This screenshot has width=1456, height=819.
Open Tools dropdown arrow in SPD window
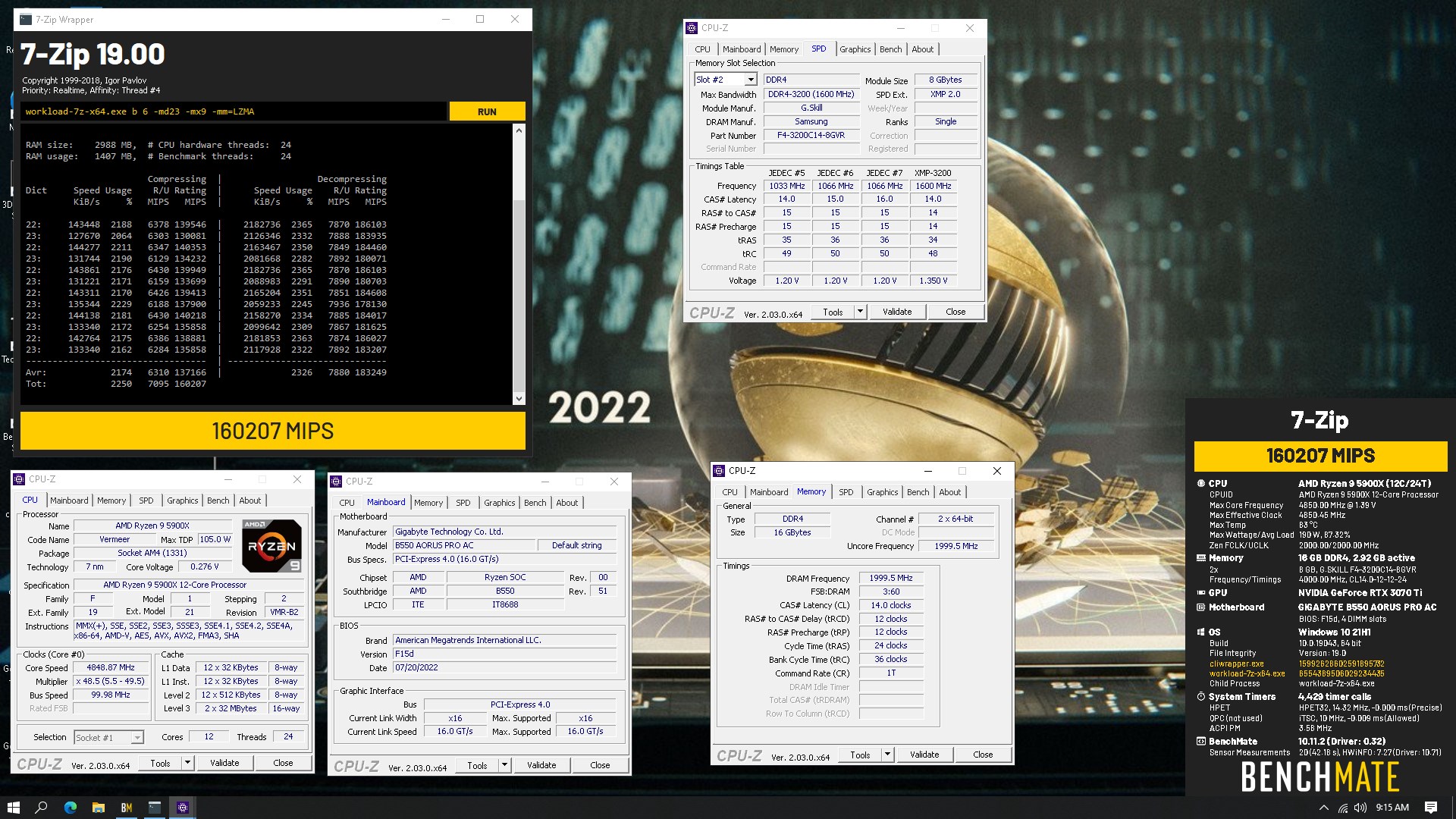(860, 312)
